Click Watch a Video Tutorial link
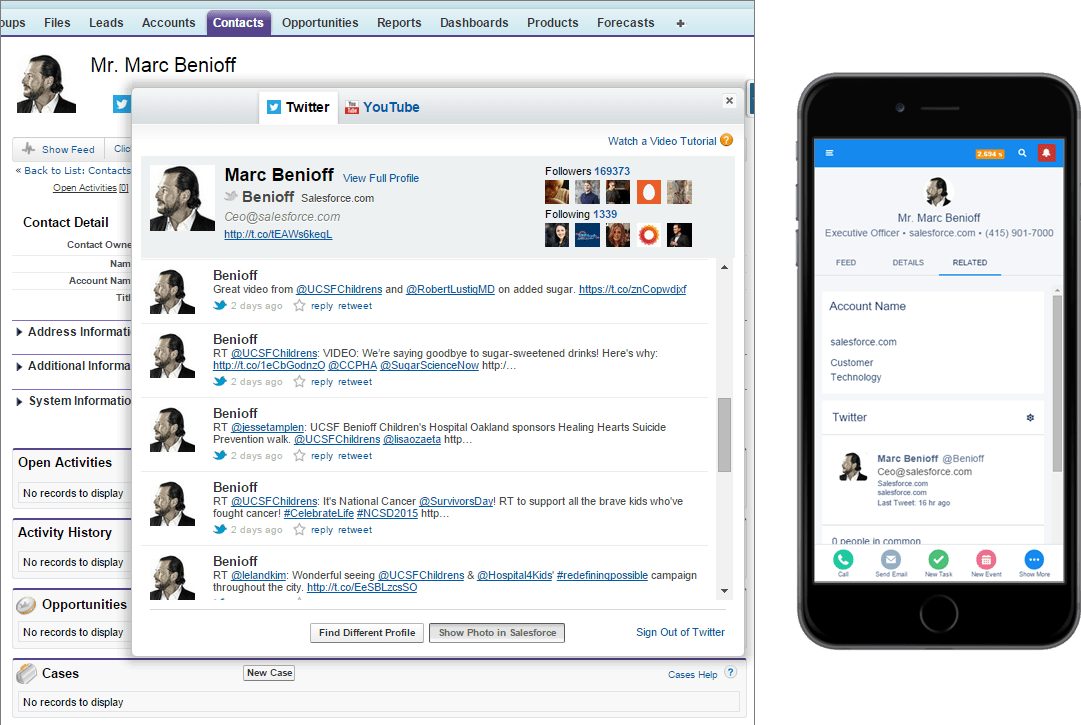 point(662,141)
